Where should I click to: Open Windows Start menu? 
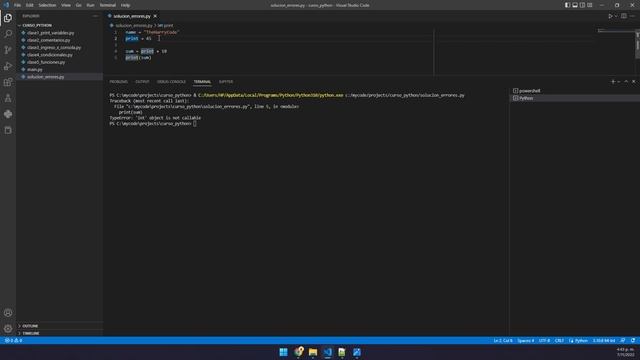click(283, 352)
